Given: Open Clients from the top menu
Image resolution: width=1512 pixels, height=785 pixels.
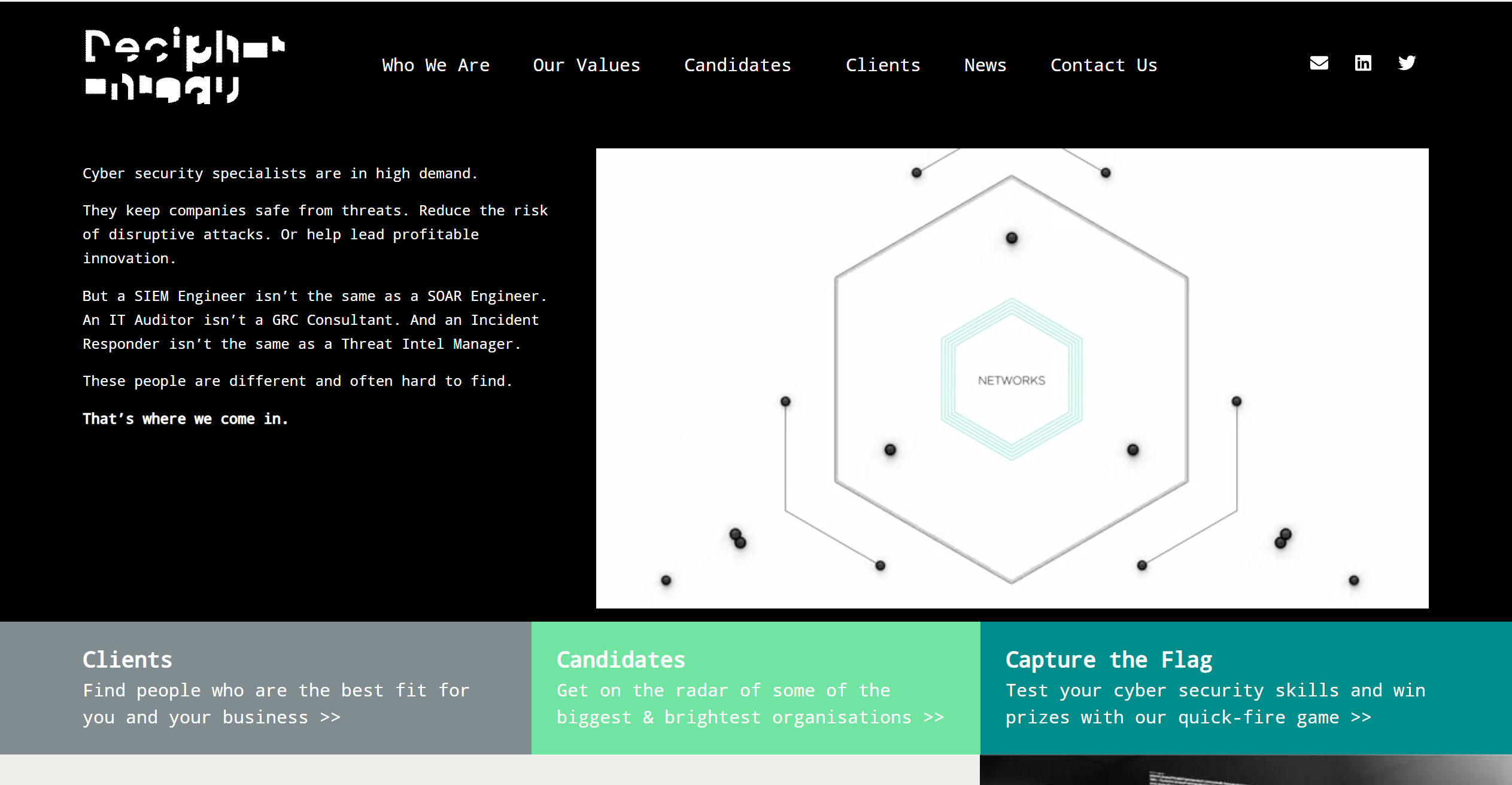Looking at the screenshot, I should (x=883, y=65).
